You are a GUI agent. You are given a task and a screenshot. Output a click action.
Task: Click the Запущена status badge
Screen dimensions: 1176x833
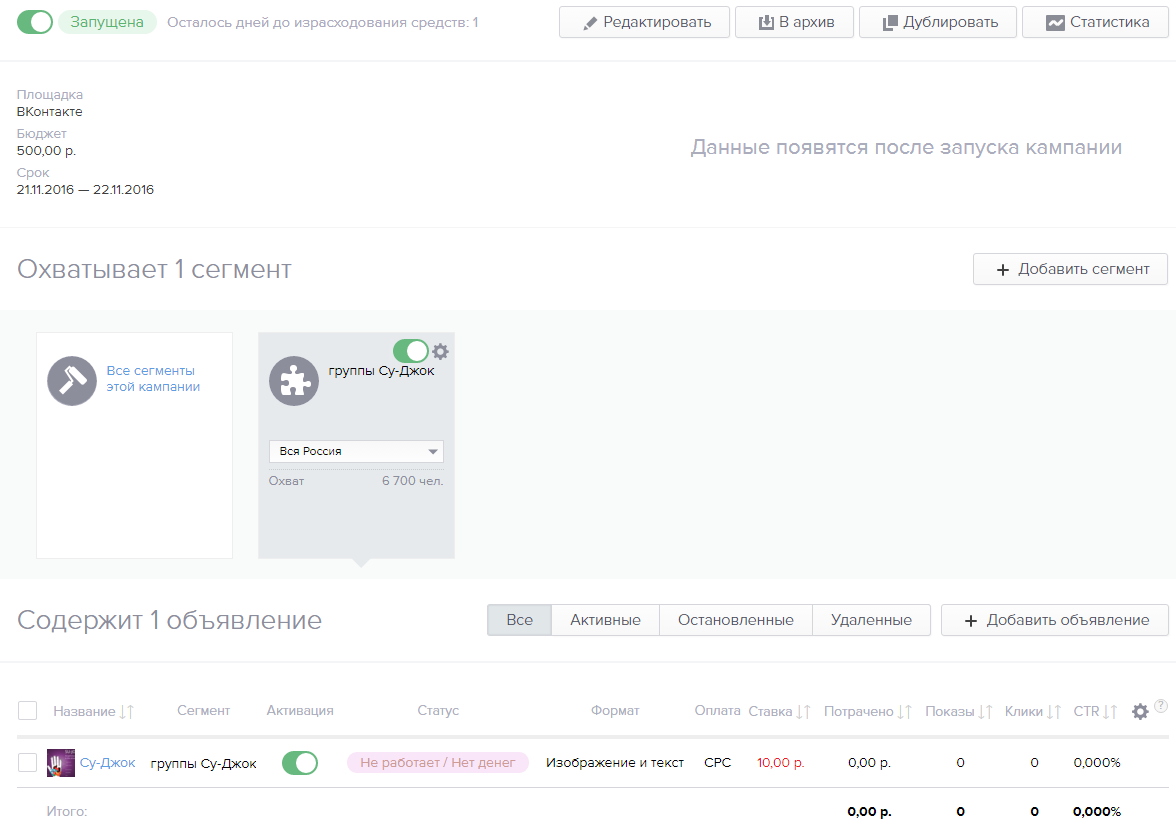tap(106, 22)
